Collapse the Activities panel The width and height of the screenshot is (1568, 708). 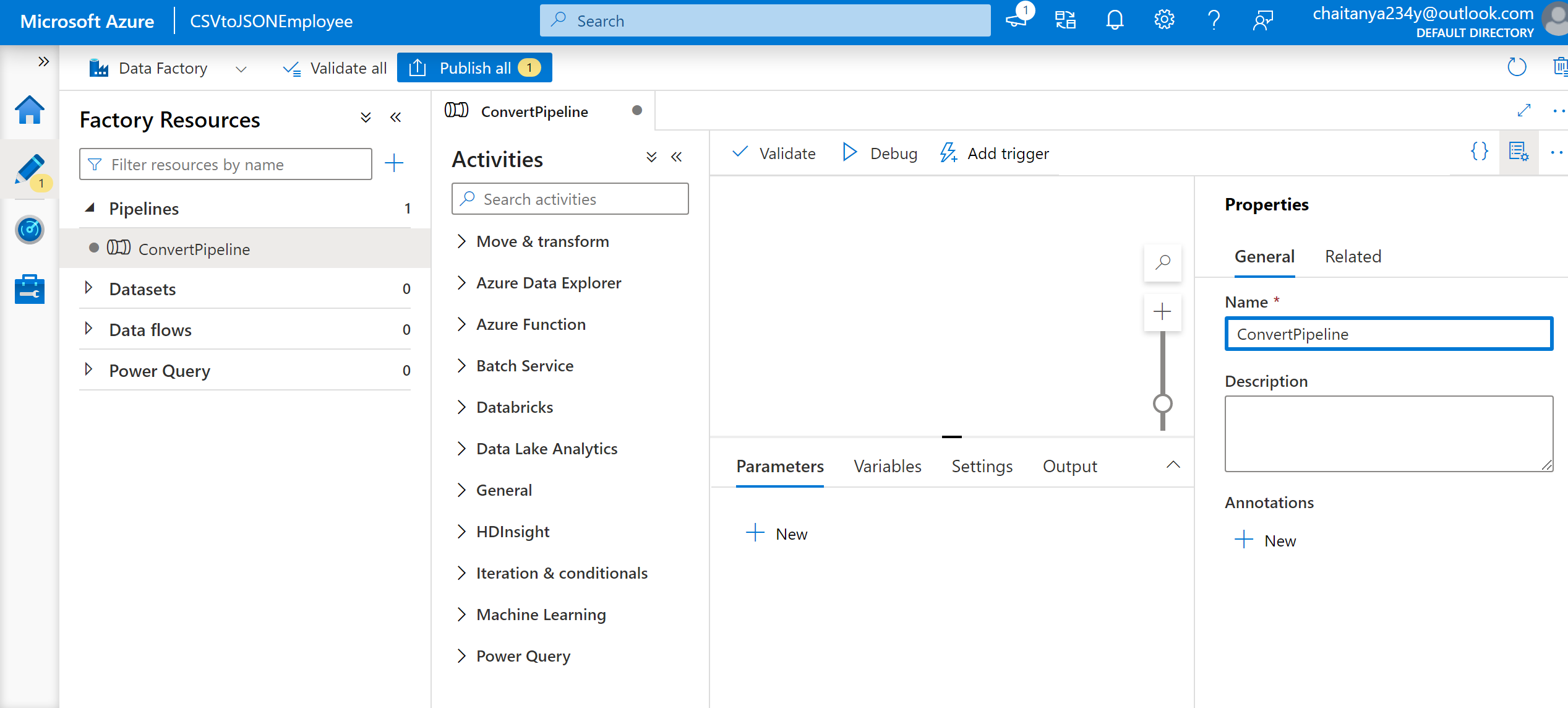(x=676, y=157)
